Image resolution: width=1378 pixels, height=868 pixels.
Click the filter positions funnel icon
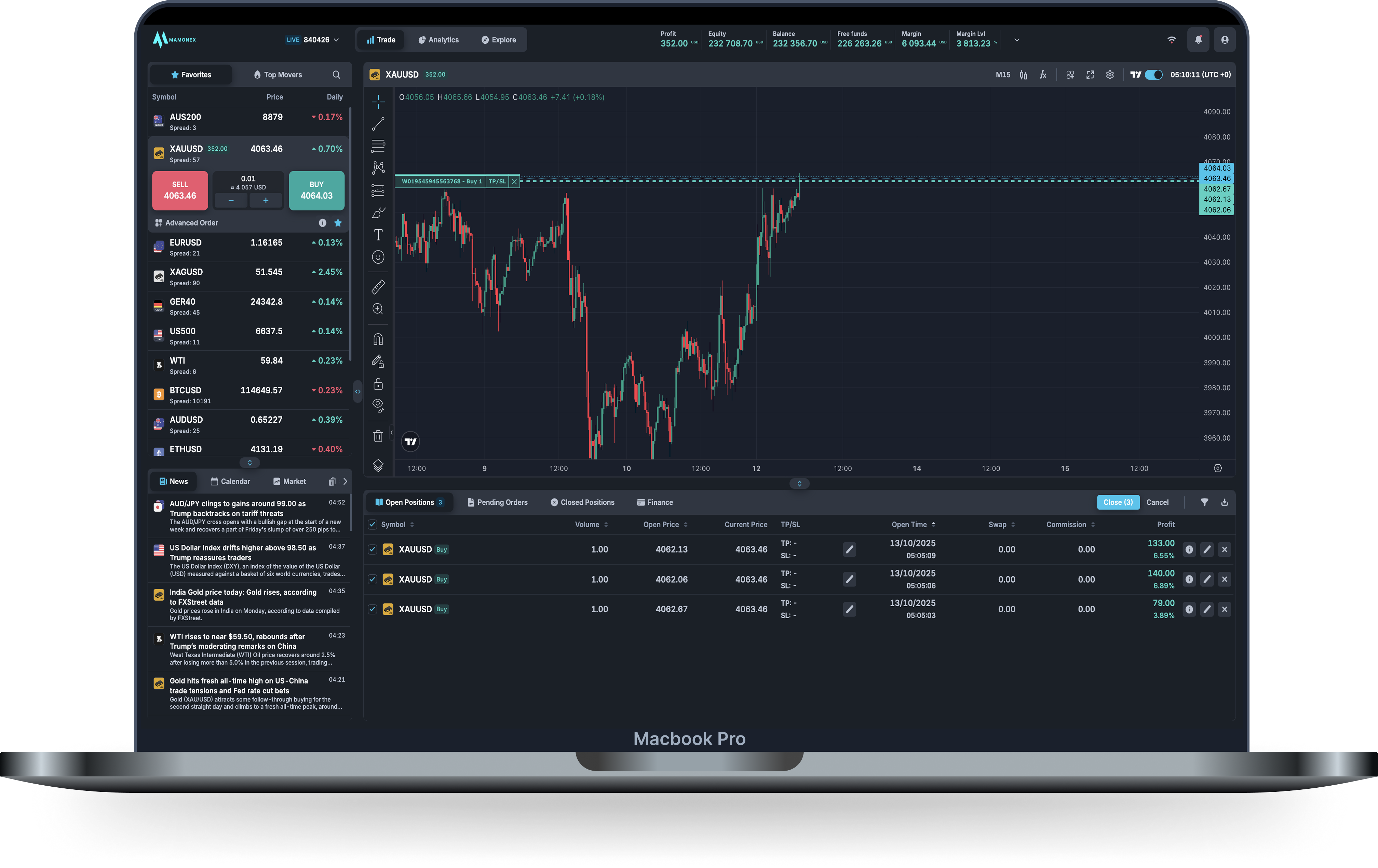pos(1204,502)
